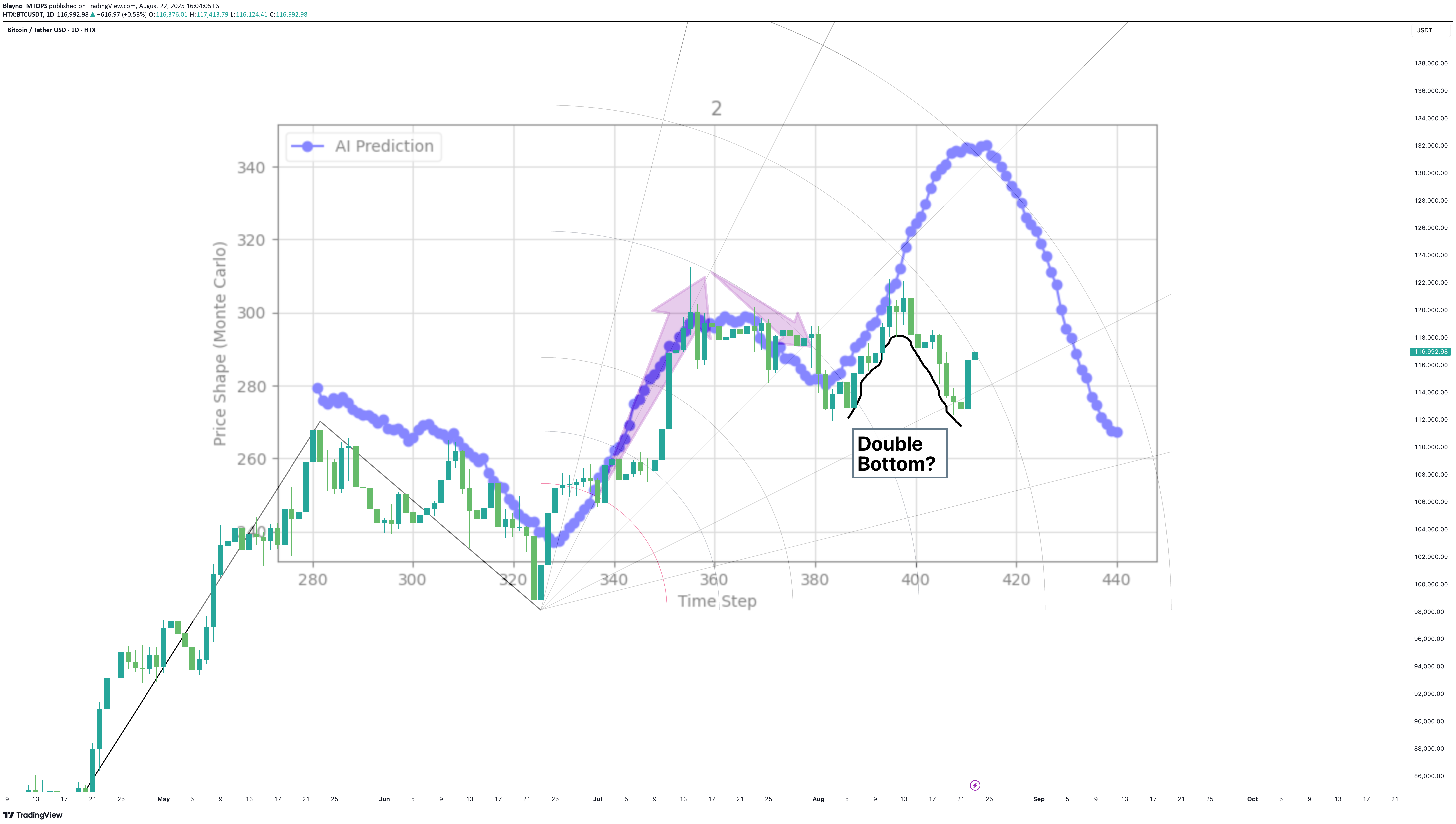Click the 440 tick label on overlay x-axis

point(1116,580)
